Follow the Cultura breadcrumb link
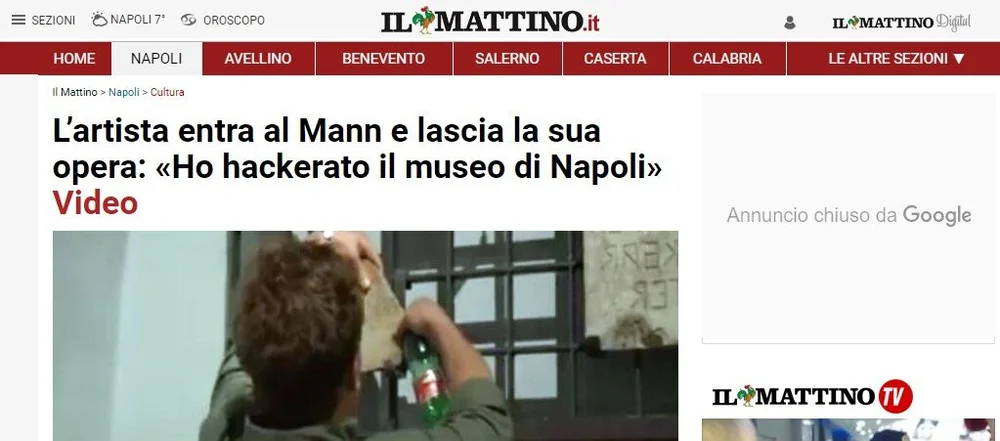 click(x=167, y=92)
